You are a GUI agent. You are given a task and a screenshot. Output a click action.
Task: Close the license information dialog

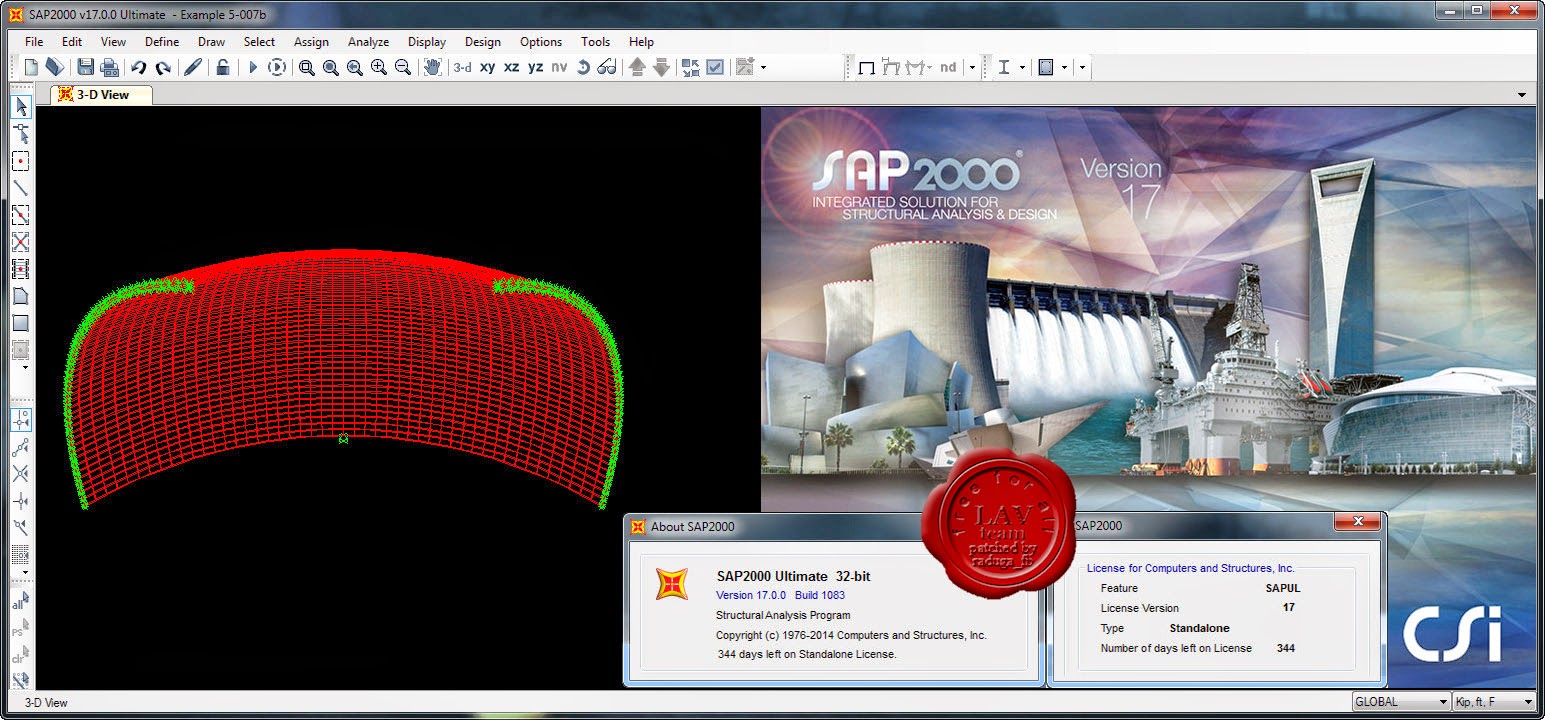(1358, 522)
